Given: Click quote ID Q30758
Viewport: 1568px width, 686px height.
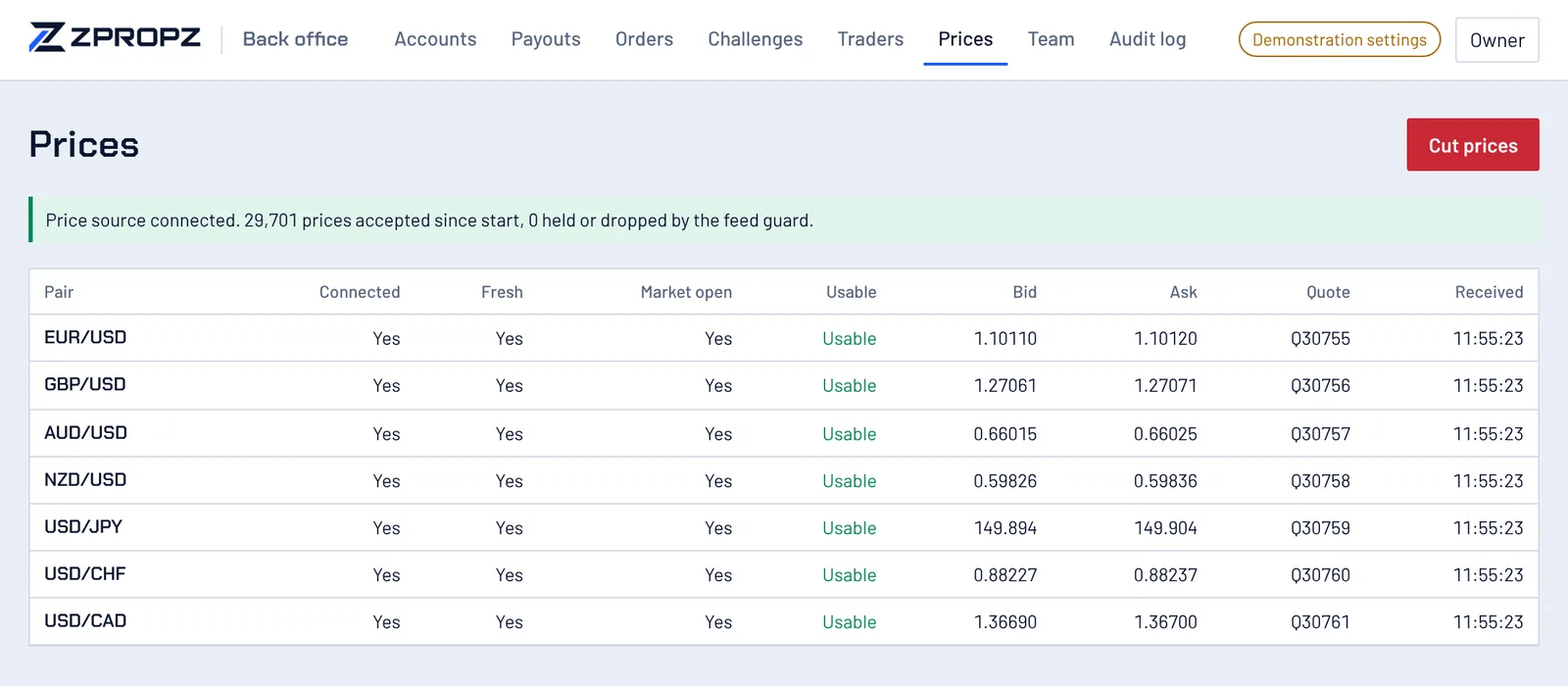Looking at the screenshot, I should [x=1320, y=480].
